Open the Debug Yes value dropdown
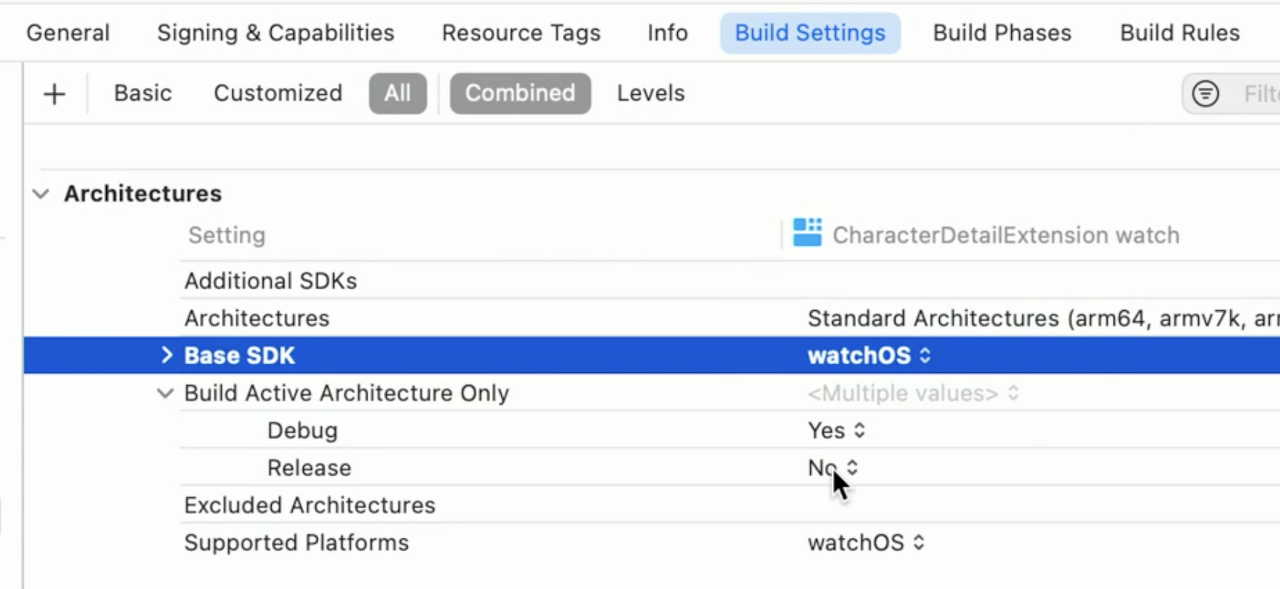Screen dimensions: 1280x589 point(837,431)
